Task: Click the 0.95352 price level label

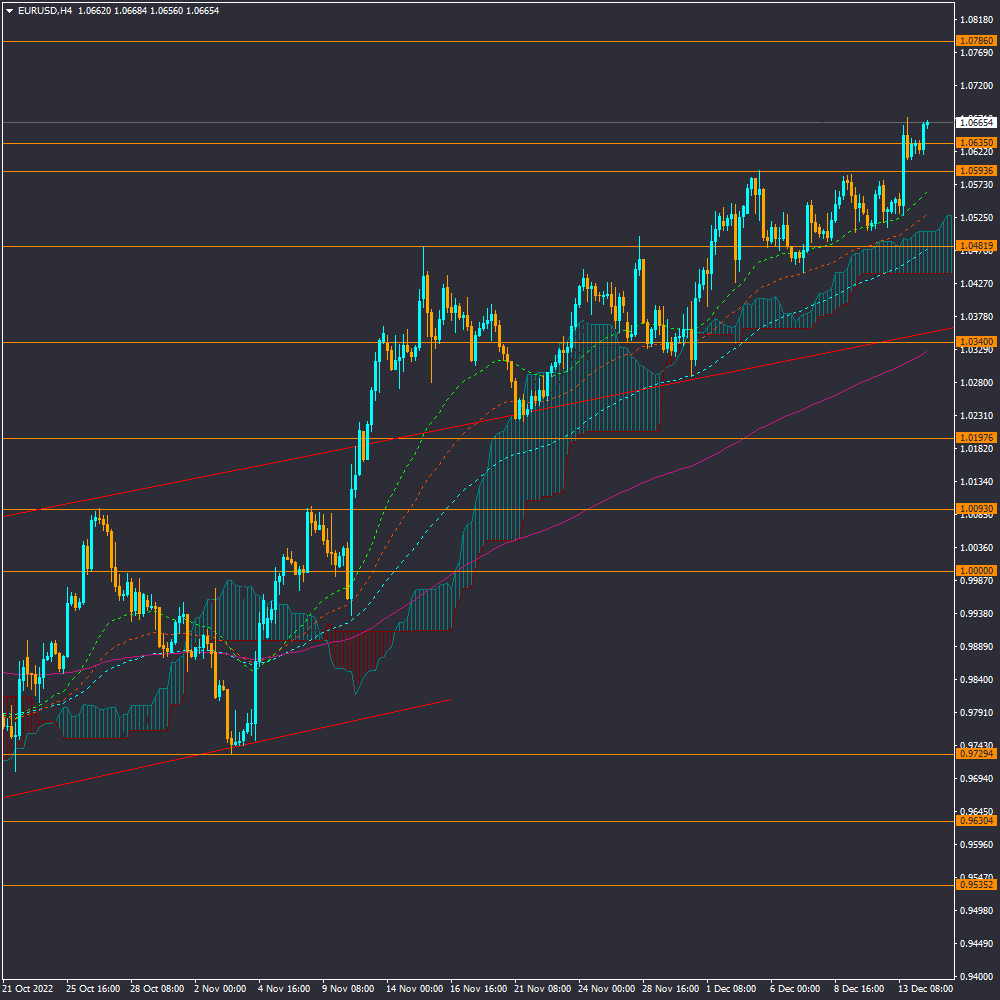Action: click(976, 885)
